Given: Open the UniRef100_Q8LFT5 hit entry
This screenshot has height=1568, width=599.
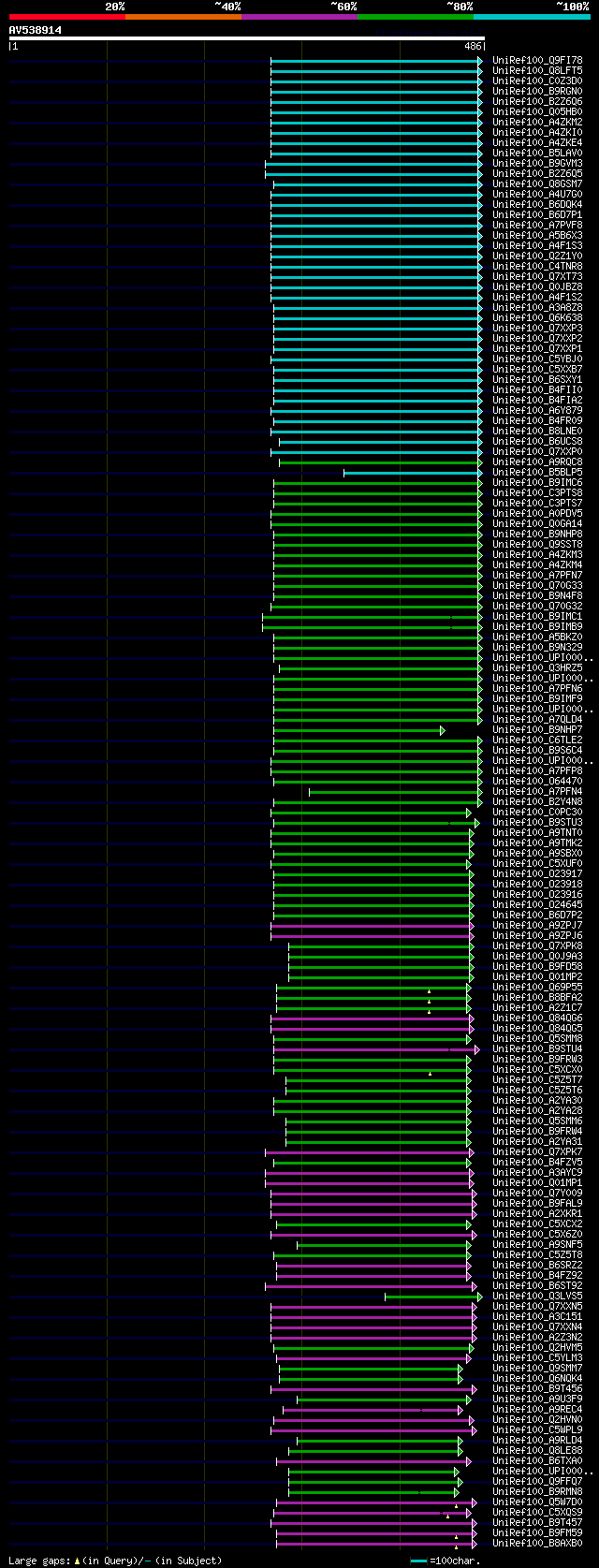Looking at the screenshot, I should click(x=537, y=71).
